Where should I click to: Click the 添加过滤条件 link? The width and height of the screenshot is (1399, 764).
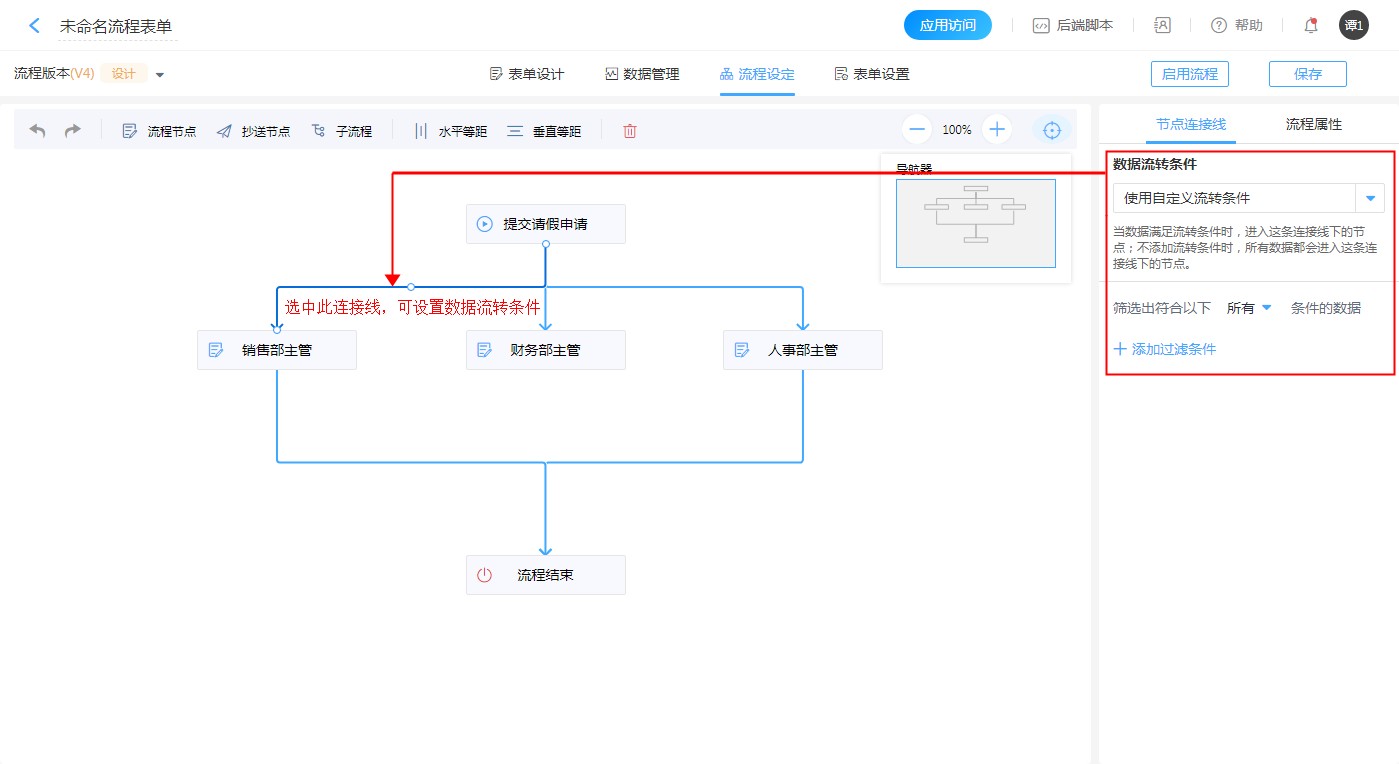click(1165, 349)
